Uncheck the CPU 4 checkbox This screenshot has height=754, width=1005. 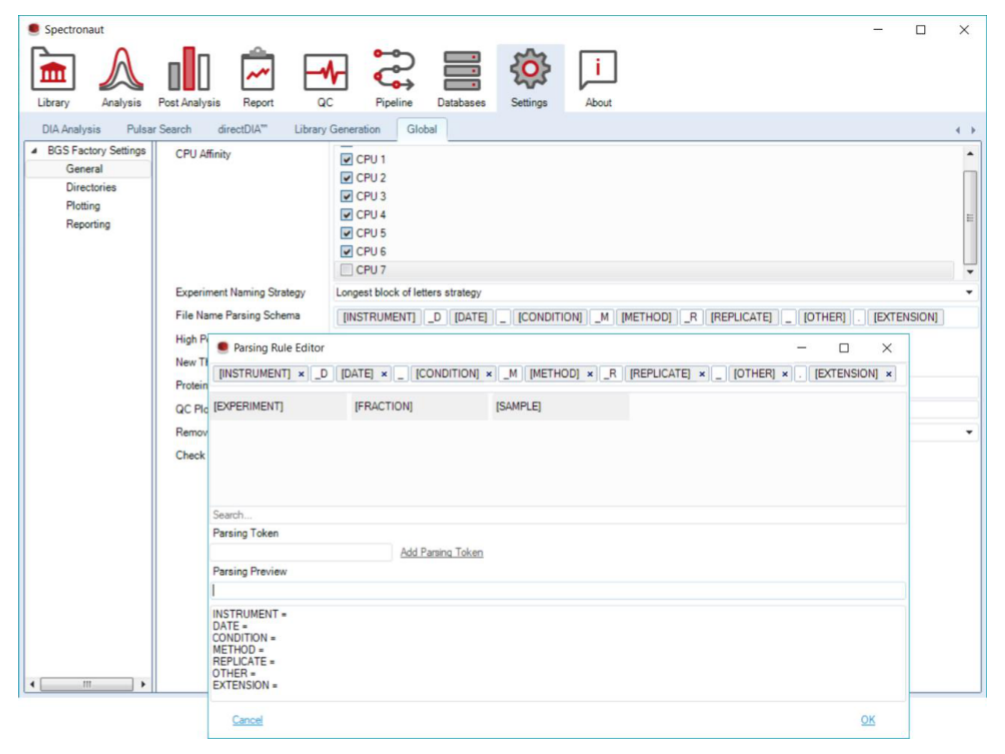347,215
